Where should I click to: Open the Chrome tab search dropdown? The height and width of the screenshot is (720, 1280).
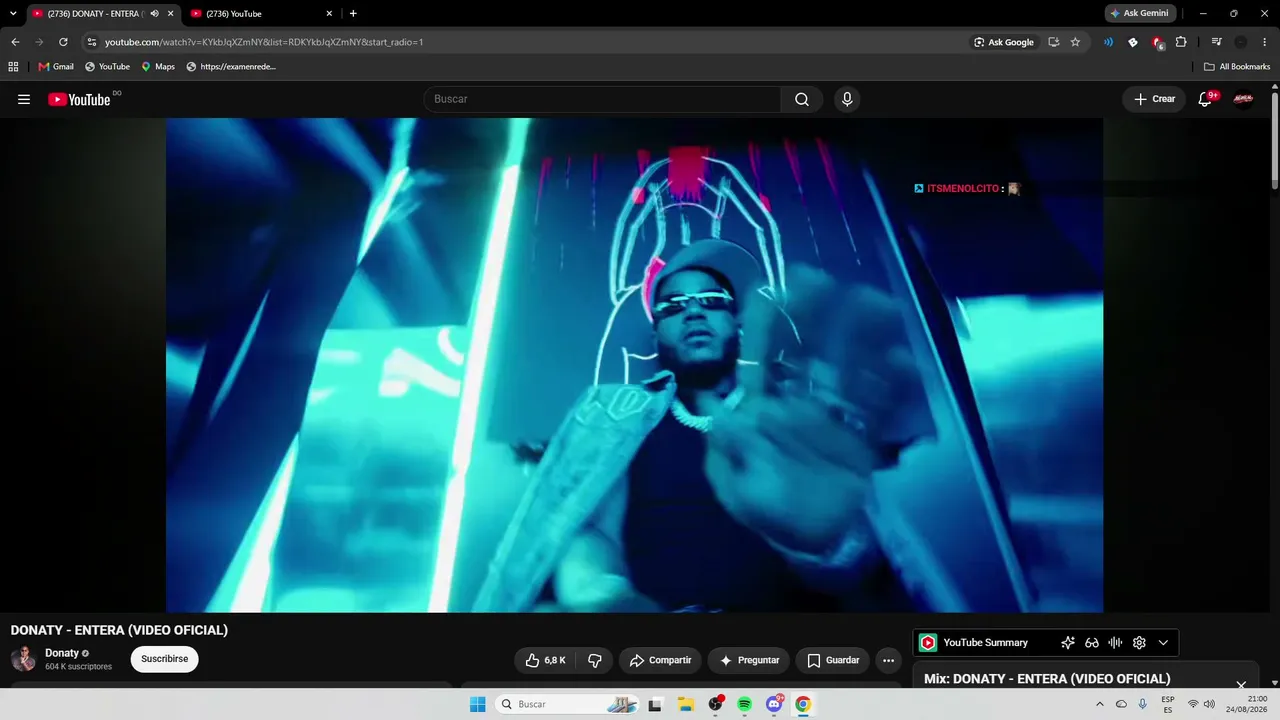(x=13, y=14)
